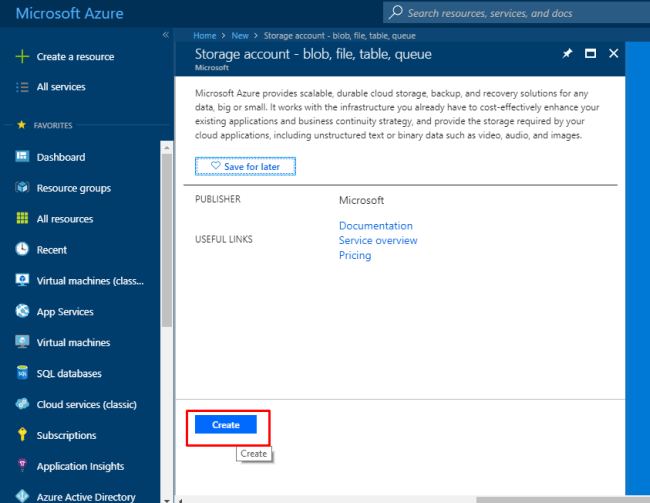Open Resource groups from the sidebar
The height and width of the screenshot is (503, 650).
point(74,188)
